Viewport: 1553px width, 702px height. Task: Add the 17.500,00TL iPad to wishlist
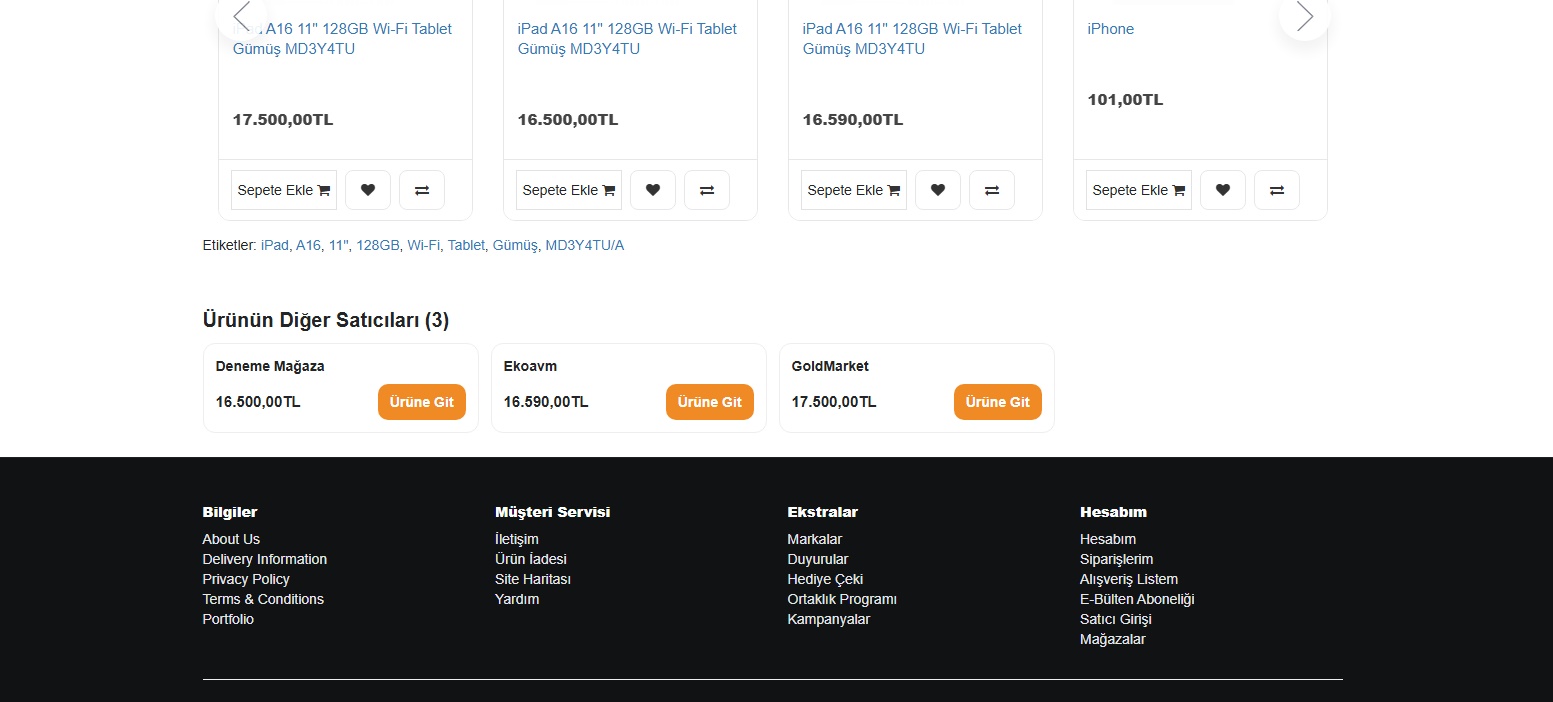[368, 190]
